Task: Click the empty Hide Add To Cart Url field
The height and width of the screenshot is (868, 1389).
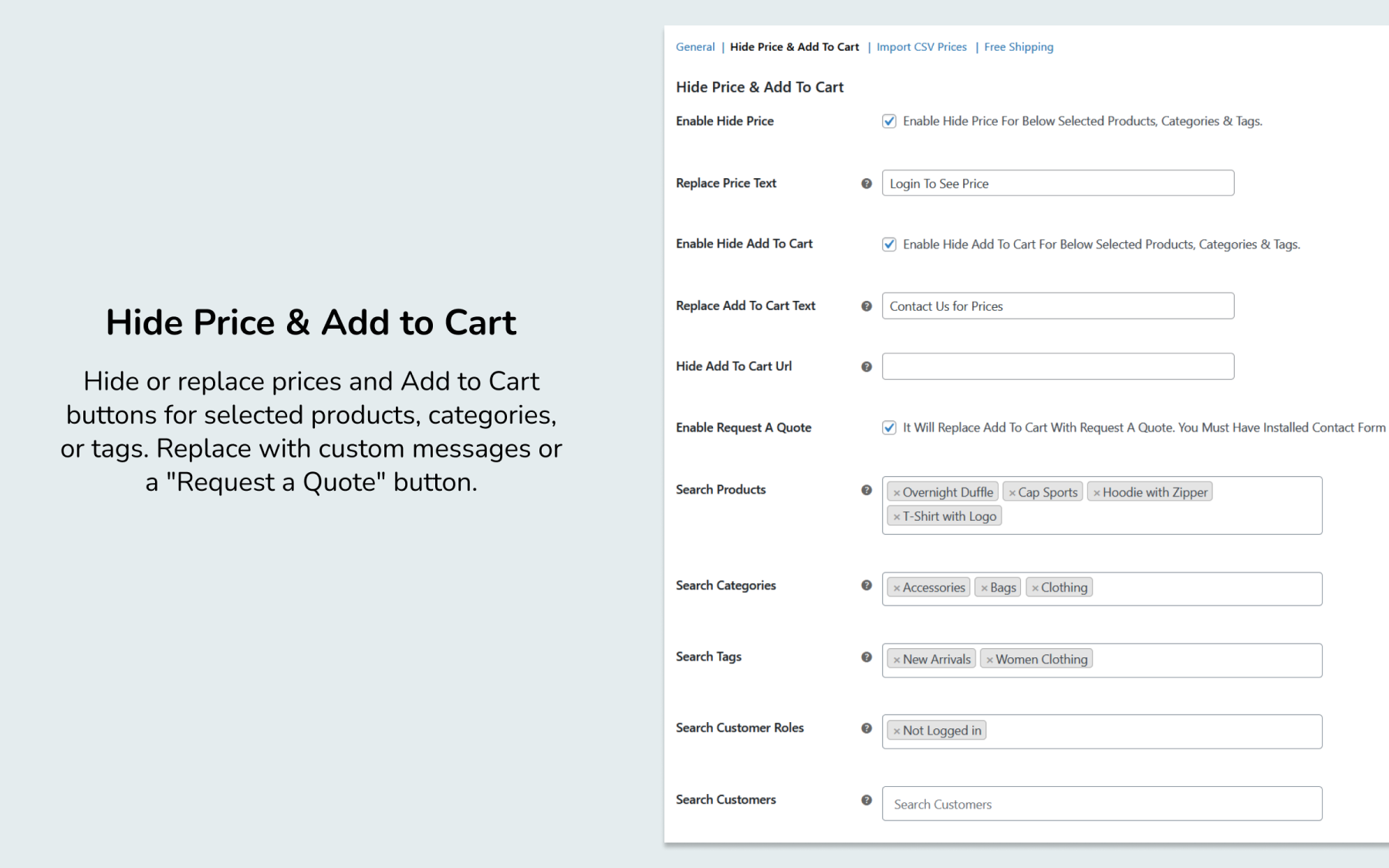Action: (1058, 366)
